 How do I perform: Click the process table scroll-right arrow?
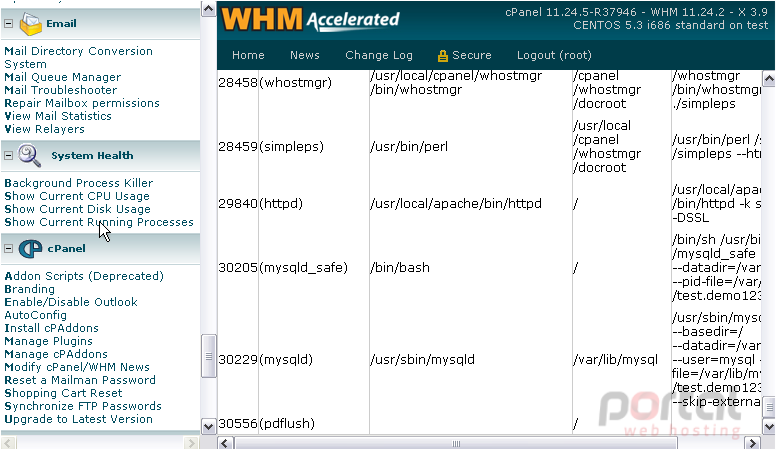point(753,443)
